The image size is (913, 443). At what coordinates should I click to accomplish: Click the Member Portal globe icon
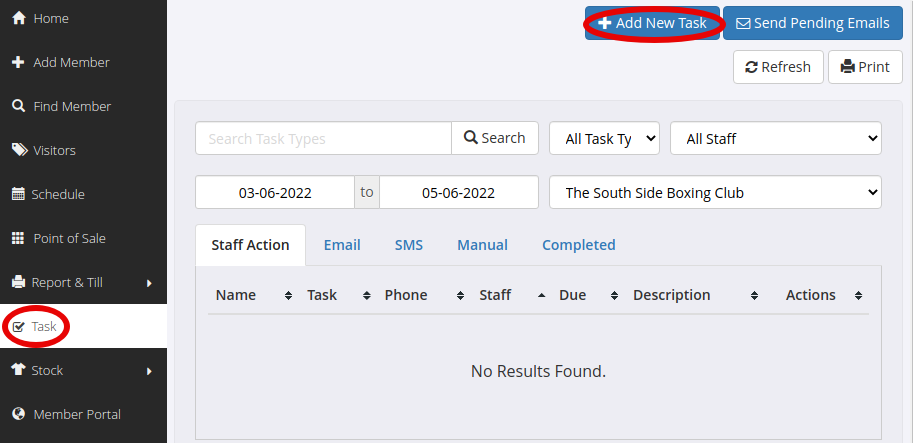(19, 414)
